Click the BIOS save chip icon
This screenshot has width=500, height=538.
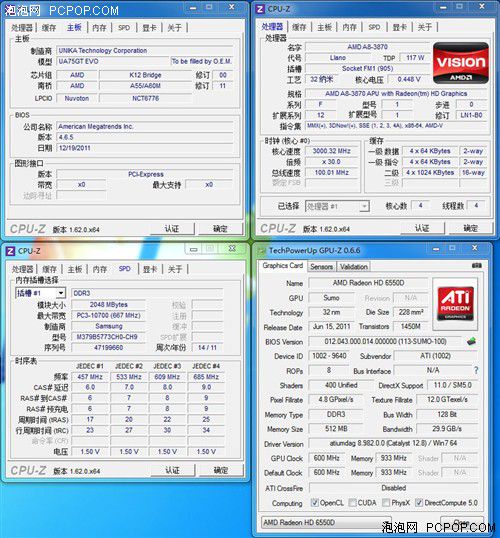(471, 341)
